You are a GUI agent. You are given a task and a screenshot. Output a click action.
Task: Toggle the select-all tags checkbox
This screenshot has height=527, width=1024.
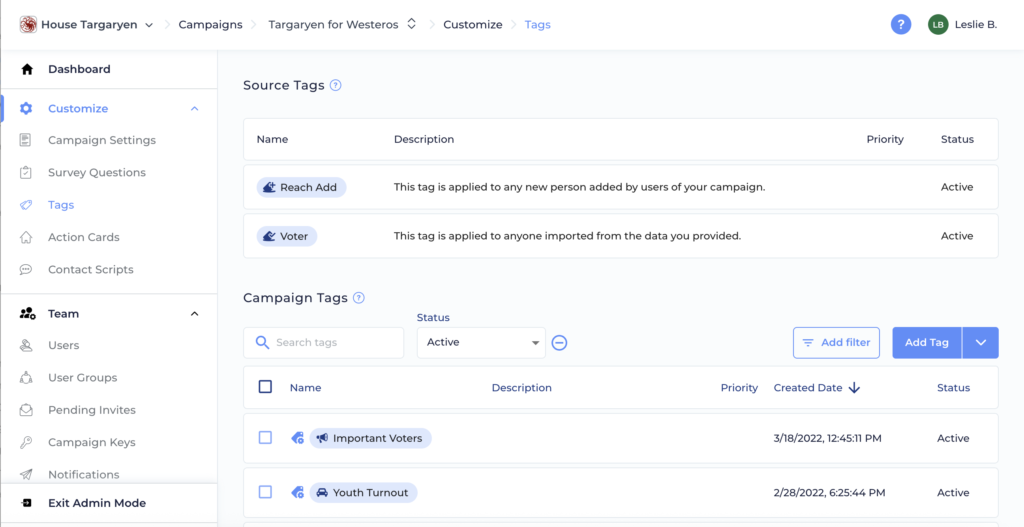coord(265,387)
